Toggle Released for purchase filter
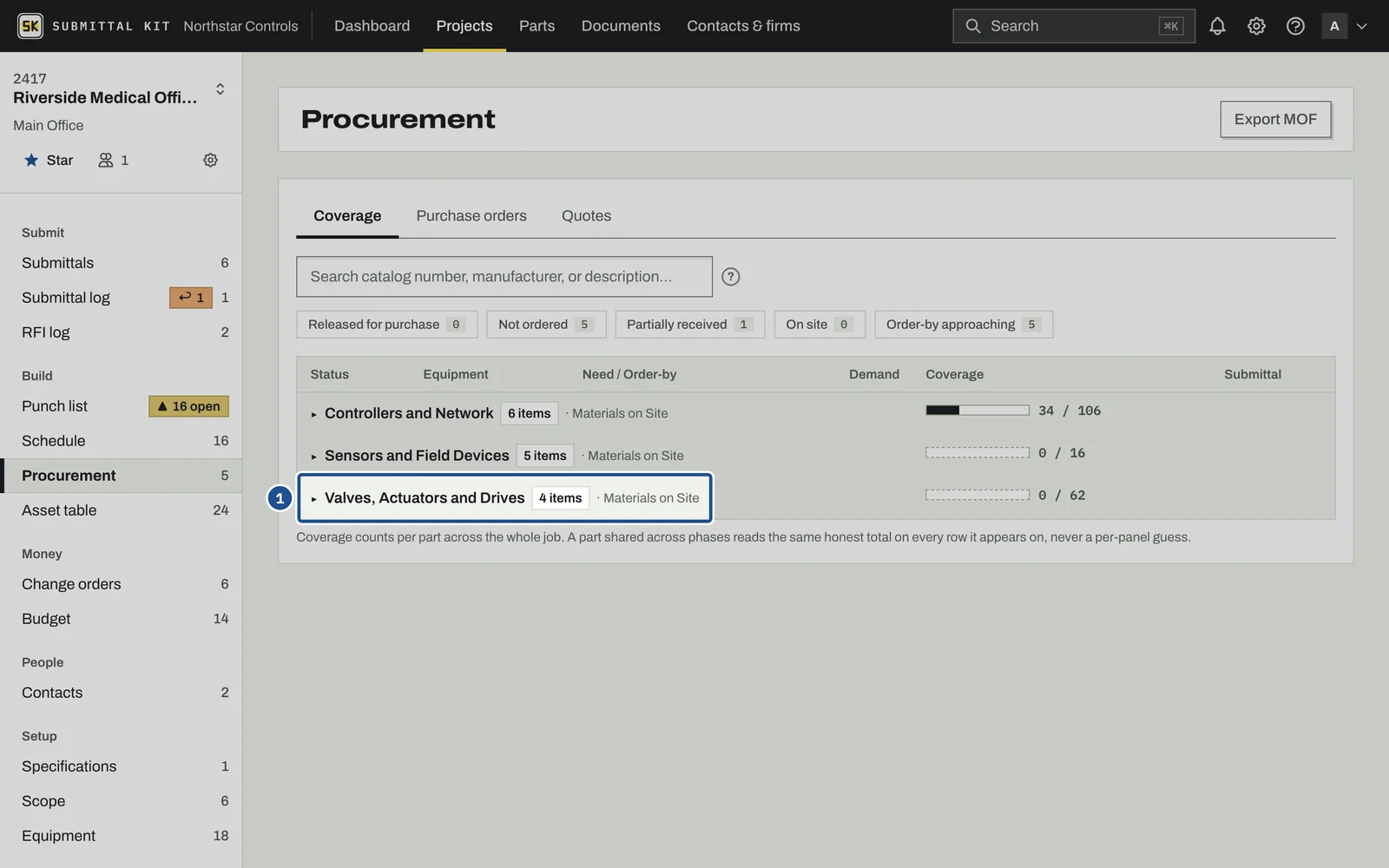This screenshot has height=868, width=1389. pos(387,325)
